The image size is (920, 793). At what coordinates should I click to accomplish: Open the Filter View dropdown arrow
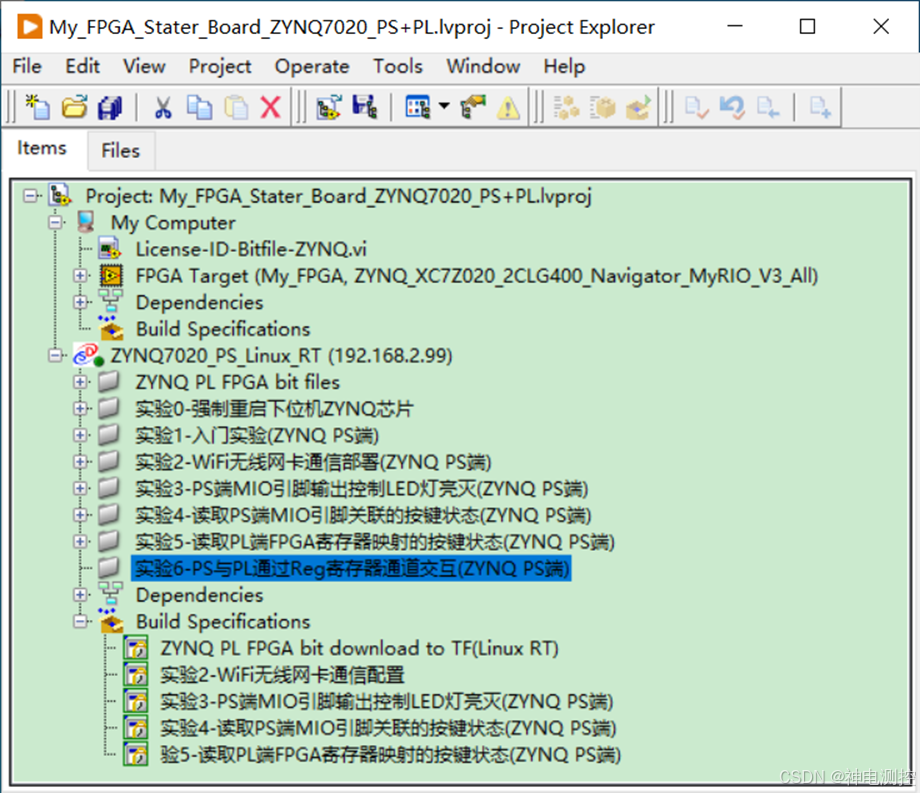(444, 106)
